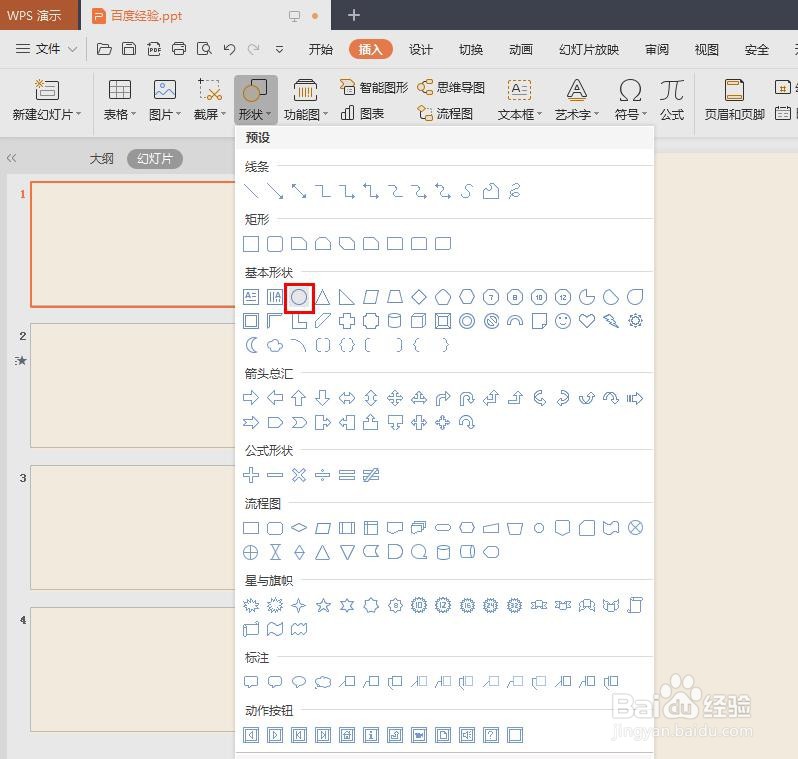Pick the information action button shape
This screenshot has height=759, width=798.
[371, 735]
